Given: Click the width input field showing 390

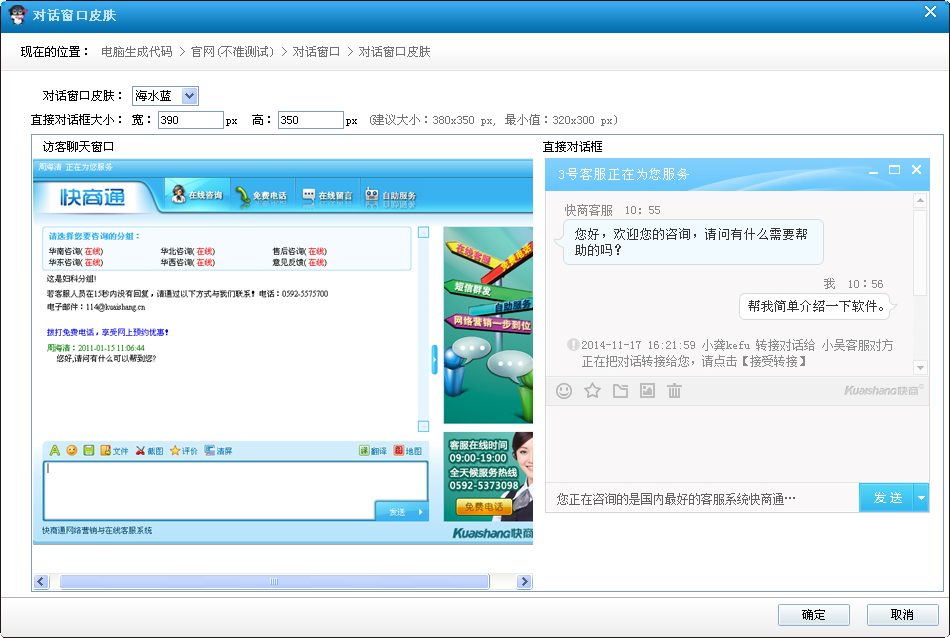Looking at the screenshot, I should pyautogui.click(x=190, y=120).
